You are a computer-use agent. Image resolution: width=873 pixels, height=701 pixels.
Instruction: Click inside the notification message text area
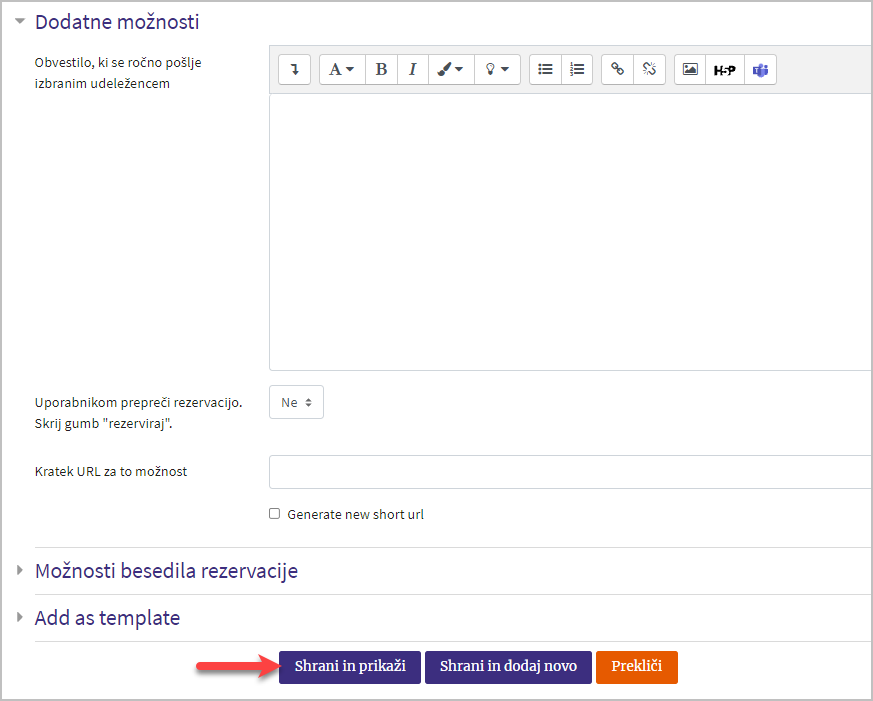coord(570,232)
